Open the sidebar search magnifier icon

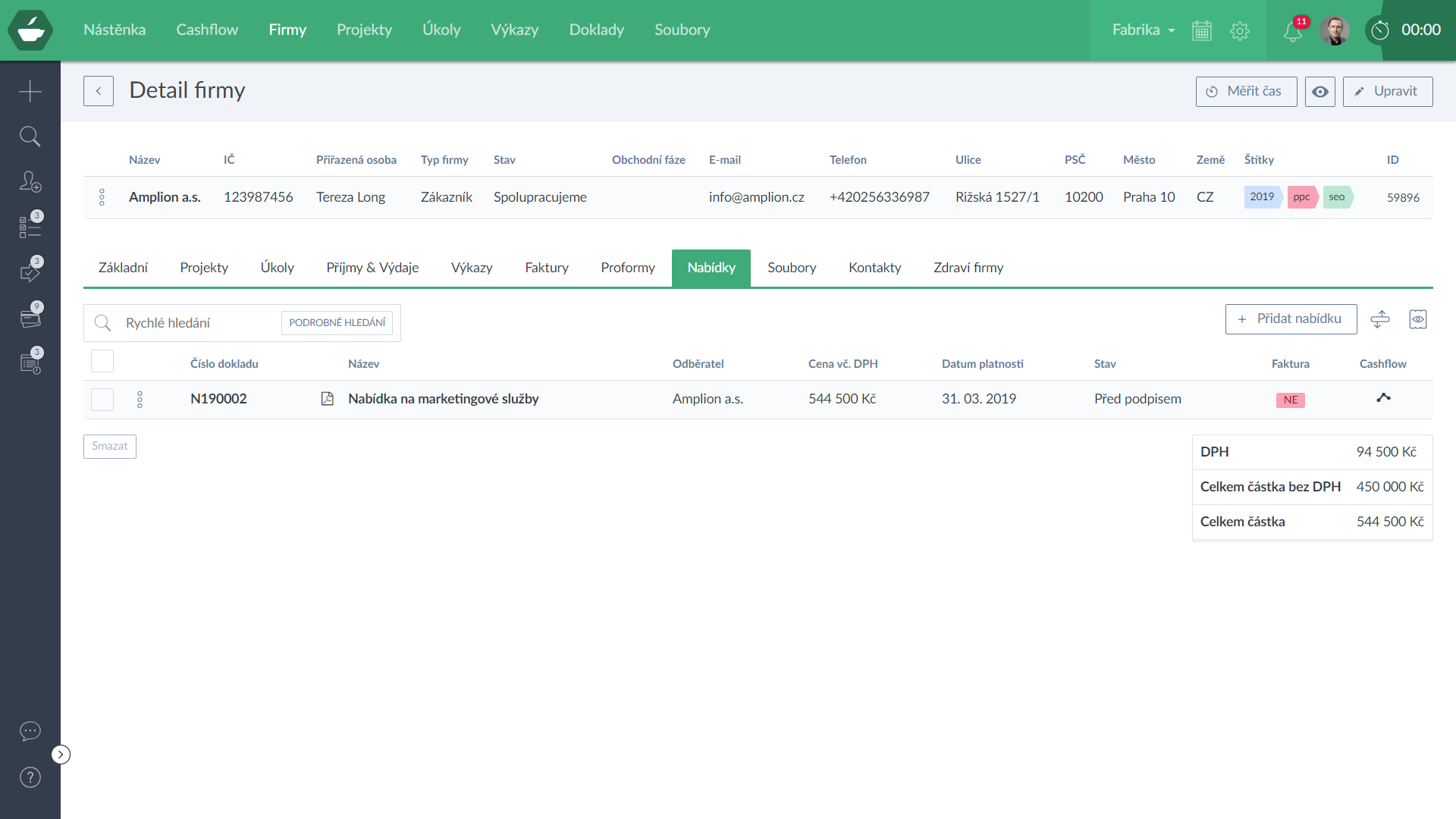point(30,136)
